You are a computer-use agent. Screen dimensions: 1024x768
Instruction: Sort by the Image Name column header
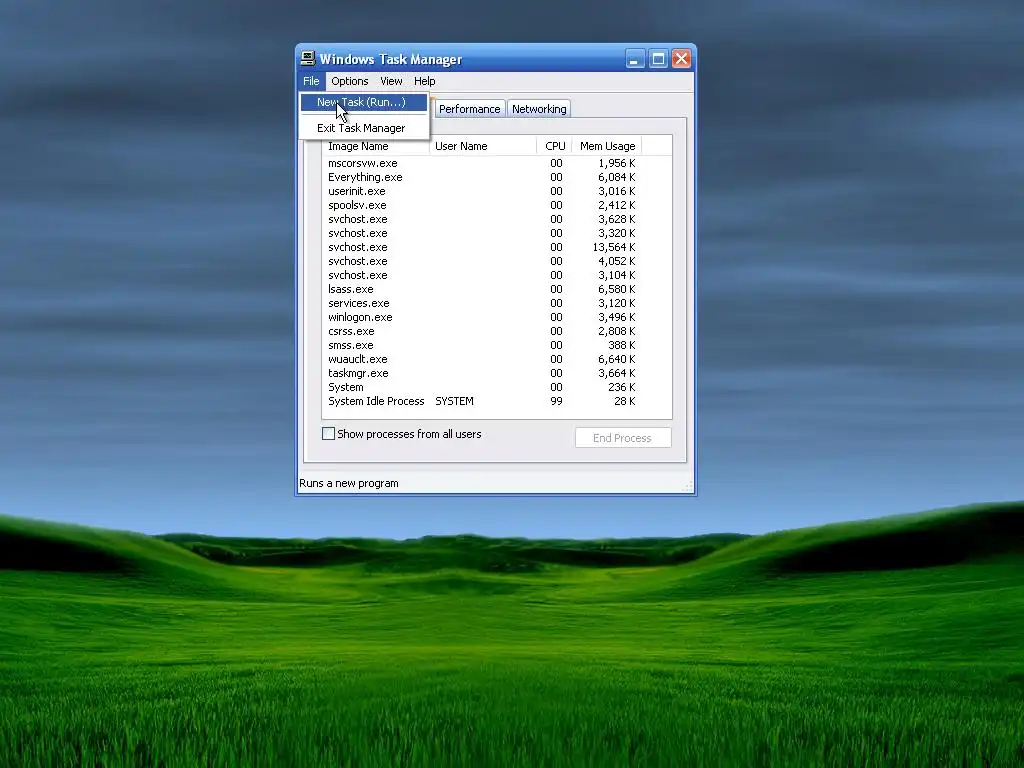pyautogui.click(x=376, y=146)
